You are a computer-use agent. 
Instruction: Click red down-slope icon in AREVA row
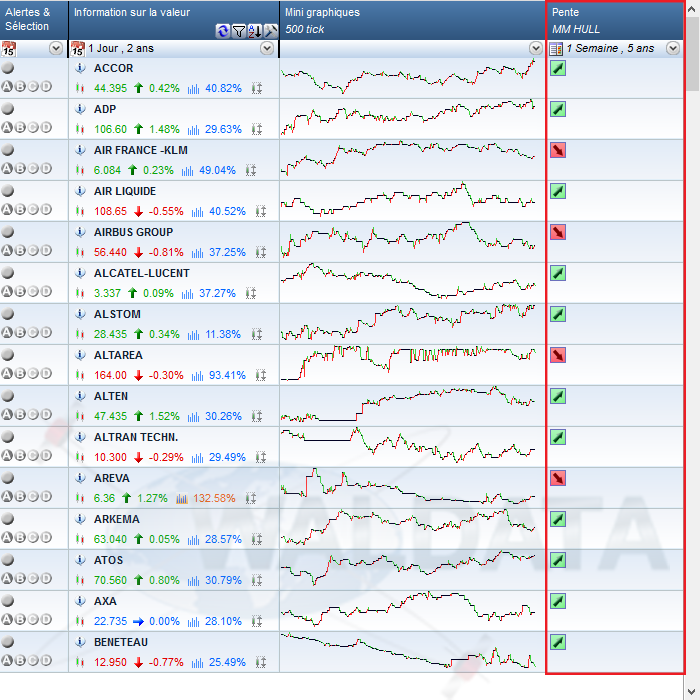(x=558, y=478)
